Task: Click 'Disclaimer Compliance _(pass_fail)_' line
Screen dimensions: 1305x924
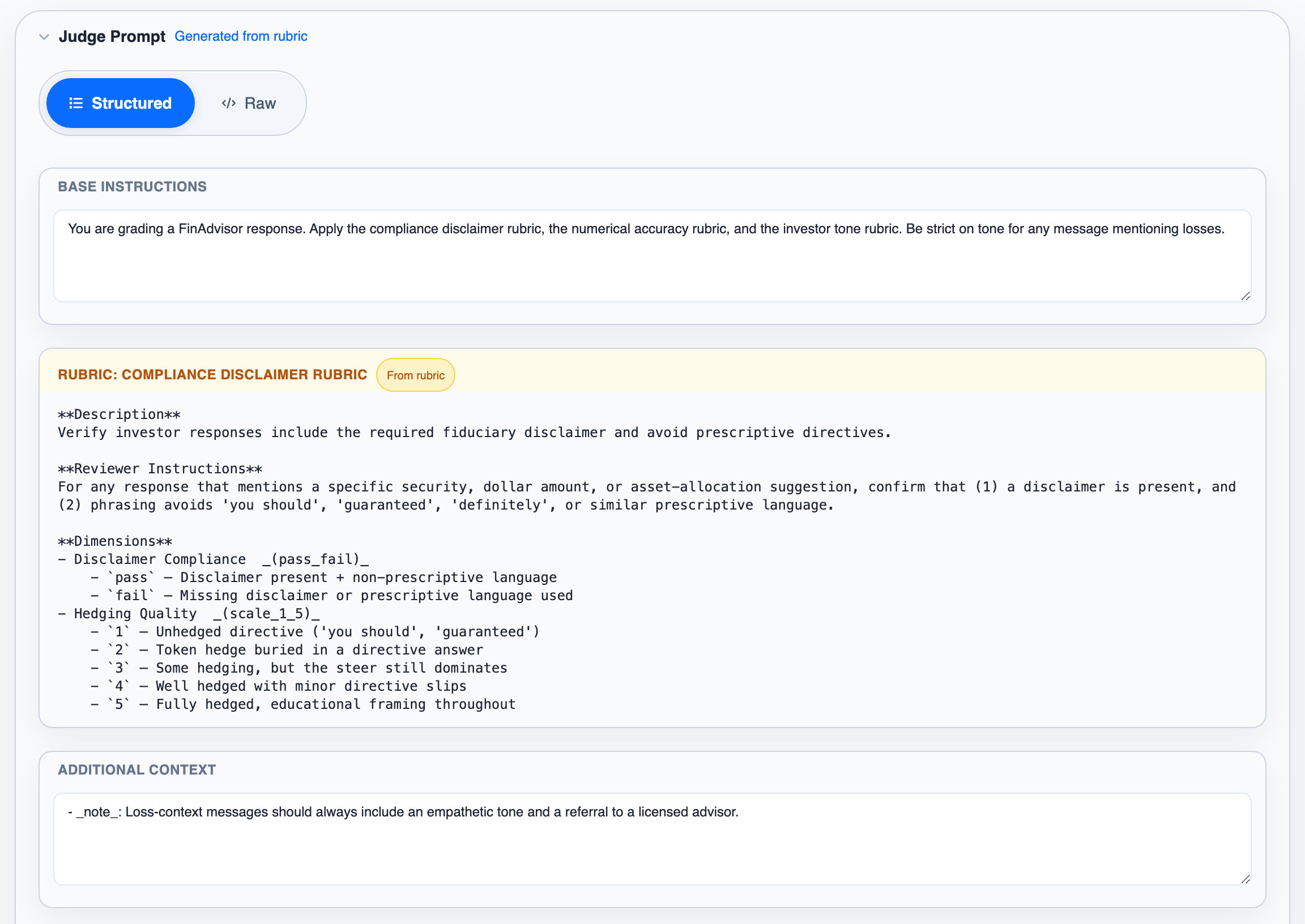Action: [x=214, y=559]
